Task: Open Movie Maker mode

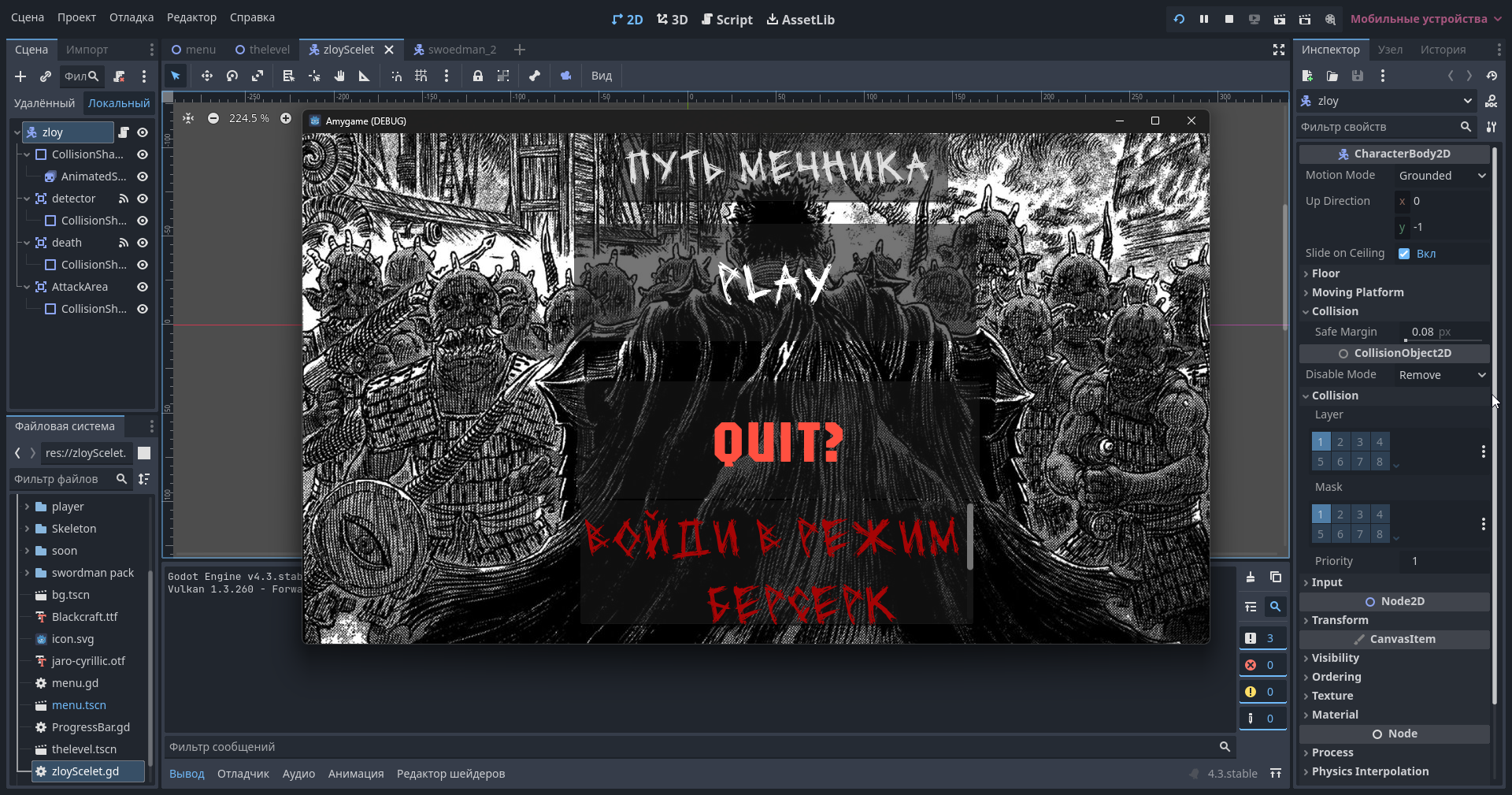Action: (x=1330, y=19)
